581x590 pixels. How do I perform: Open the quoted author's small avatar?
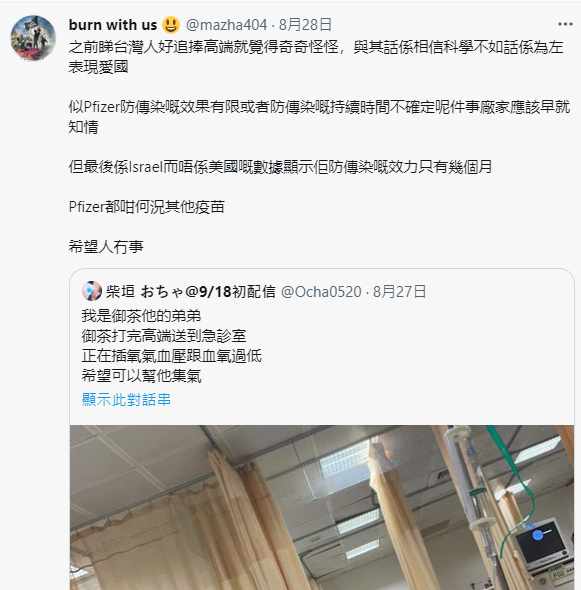coord(92,291)
